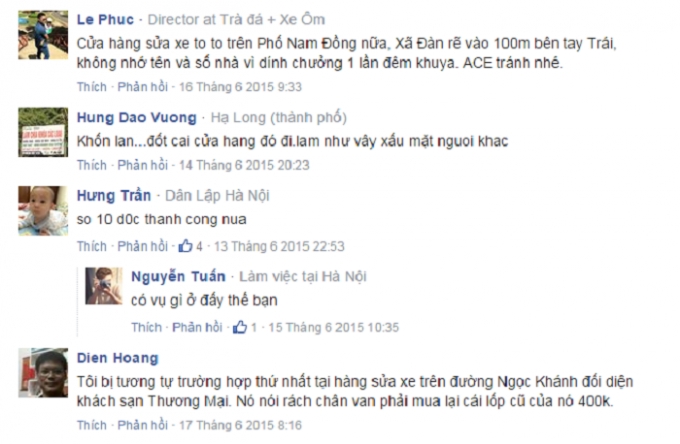680x444 pixels.
Task: Like Hung Dao Vuong's comment with Thích
Action: [92, 165]
